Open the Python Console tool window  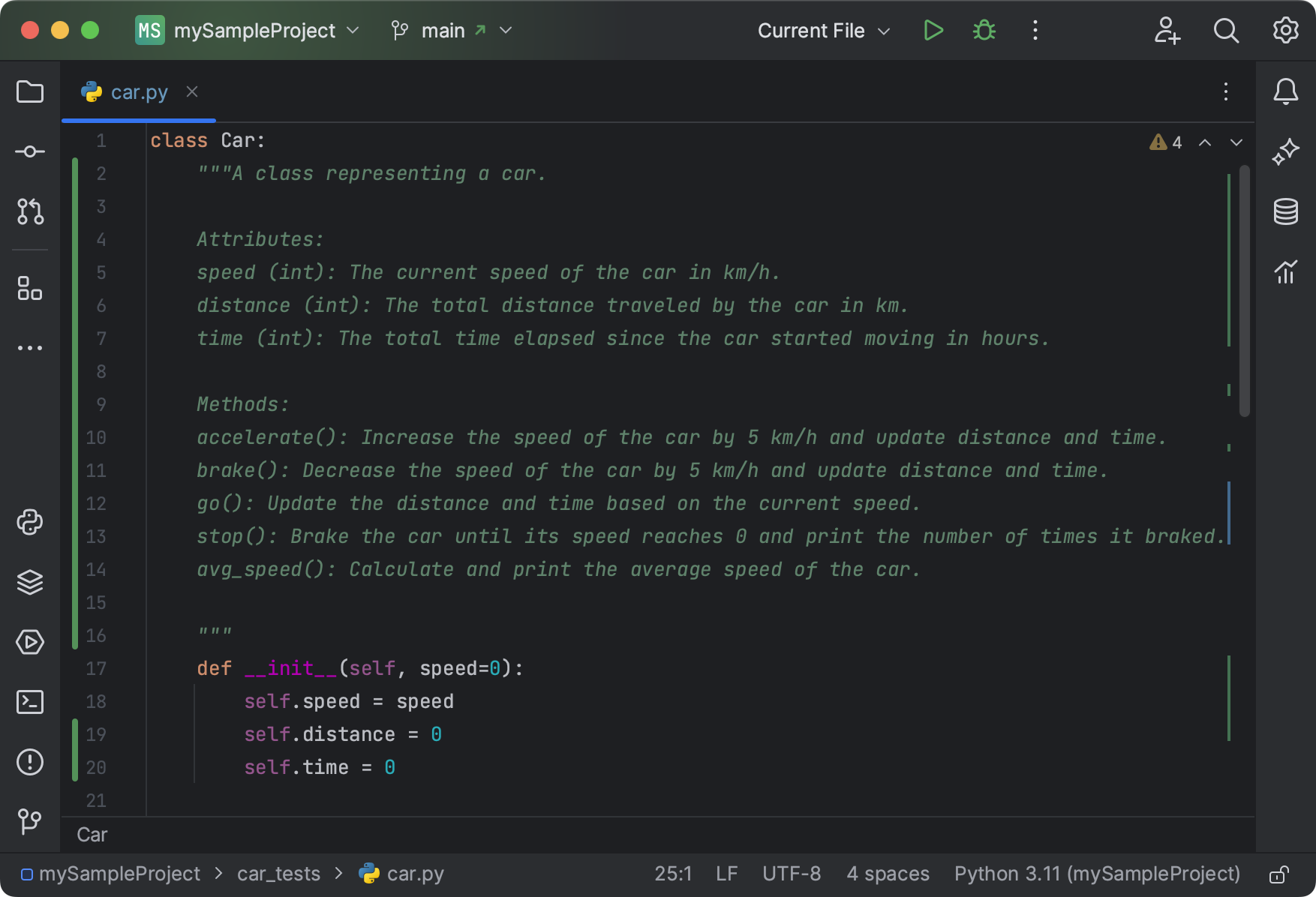30,522
